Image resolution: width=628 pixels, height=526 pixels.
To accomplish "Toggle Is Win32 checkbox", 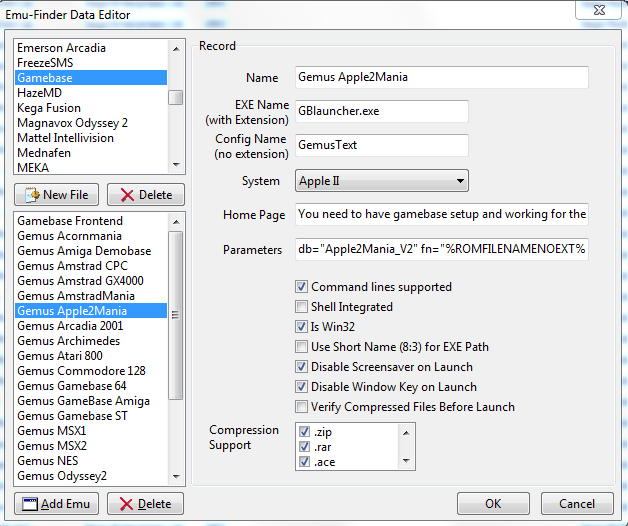I will click(301, 327).
